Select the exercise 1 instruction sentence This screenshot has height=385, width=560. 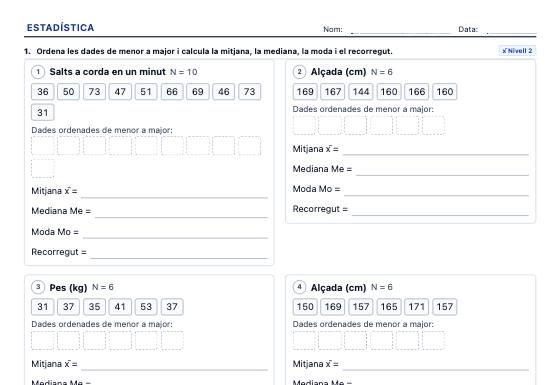click(x=214, y=51)
